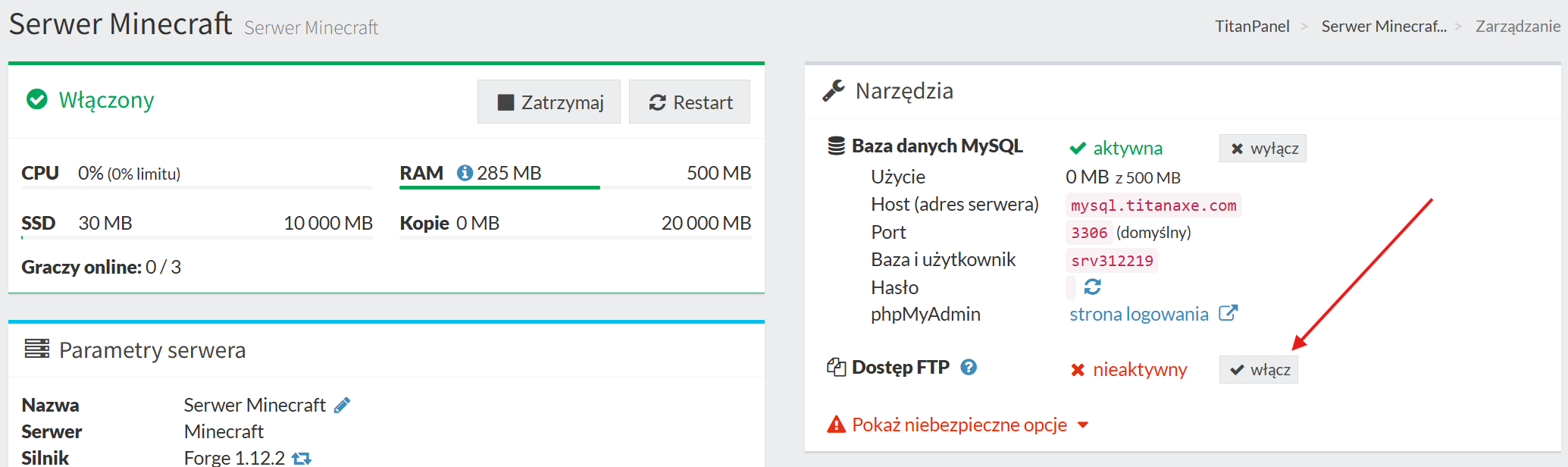
Task: Click the warning triangle icon for dangerous options
Action: (x=836, y=425)
